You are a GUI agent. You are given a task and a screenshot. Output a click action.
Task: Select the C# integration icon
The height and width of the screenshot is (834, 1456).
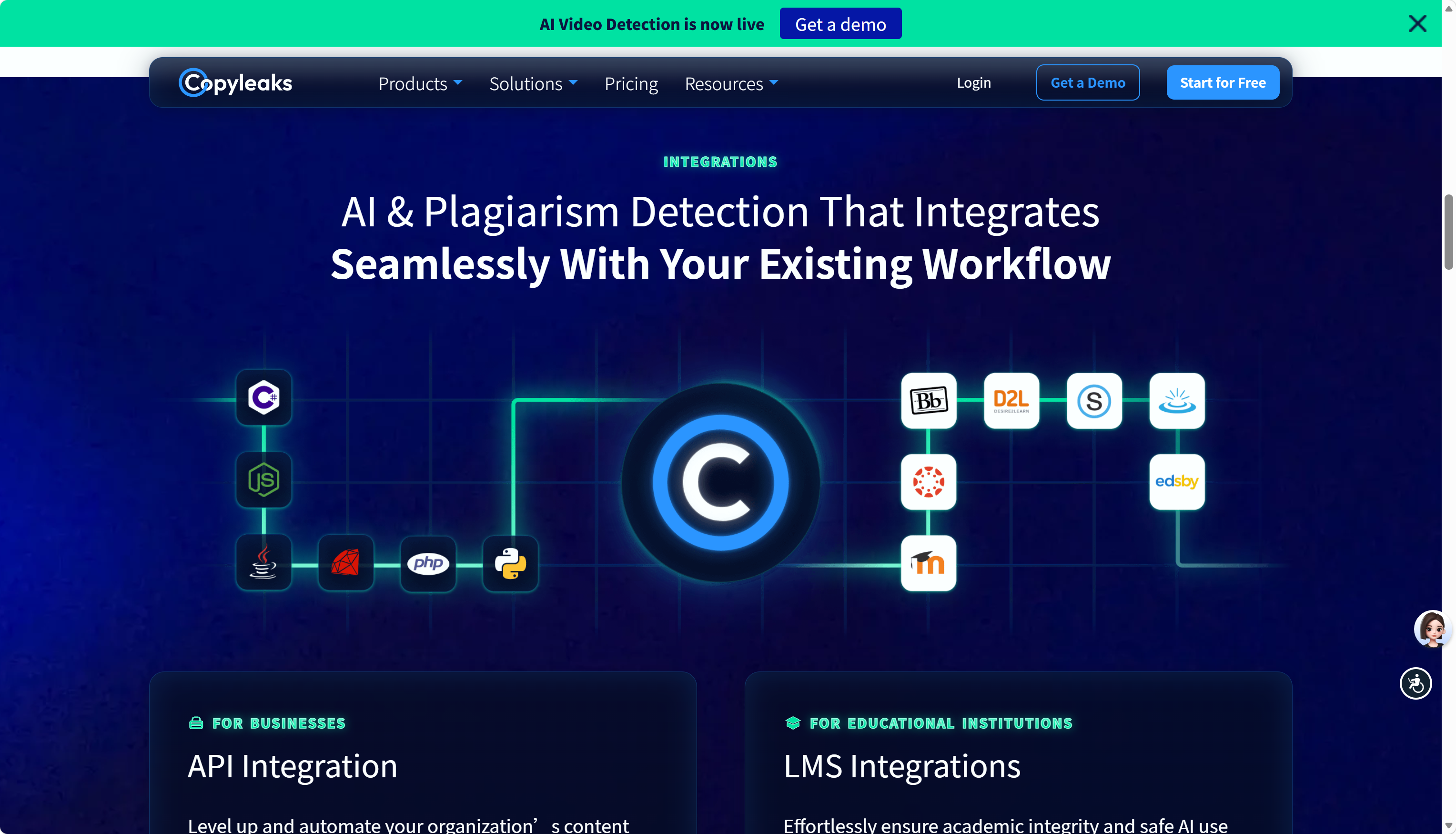tap(263, 397)
